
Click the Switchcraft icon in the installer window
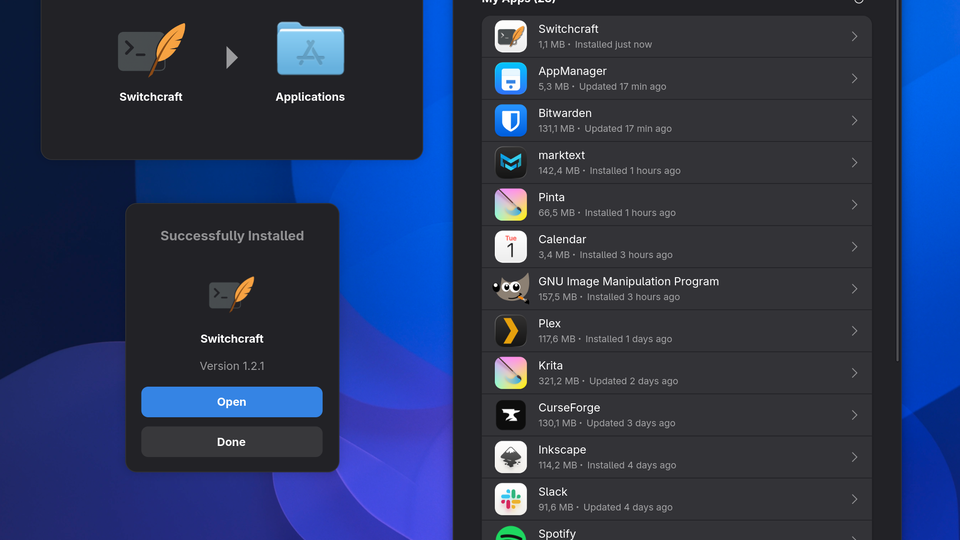151,50
